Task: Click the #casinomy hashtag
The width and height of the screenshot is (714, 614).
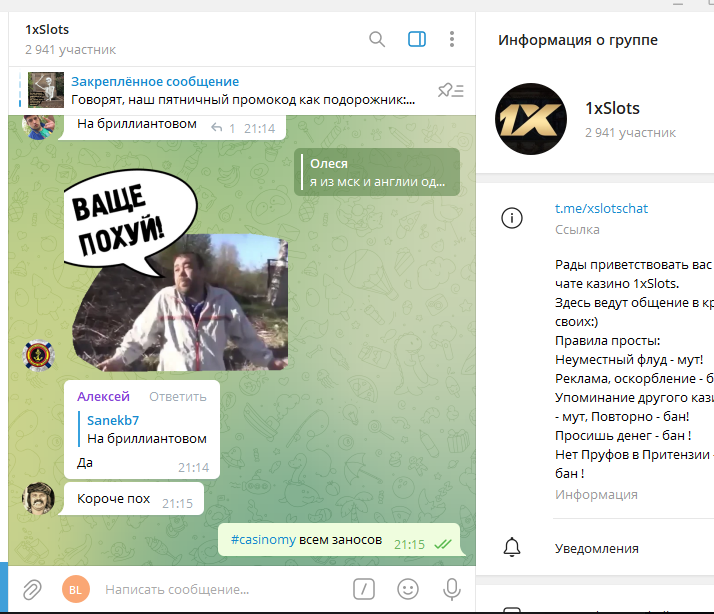Action: click(x=263, y=540)
